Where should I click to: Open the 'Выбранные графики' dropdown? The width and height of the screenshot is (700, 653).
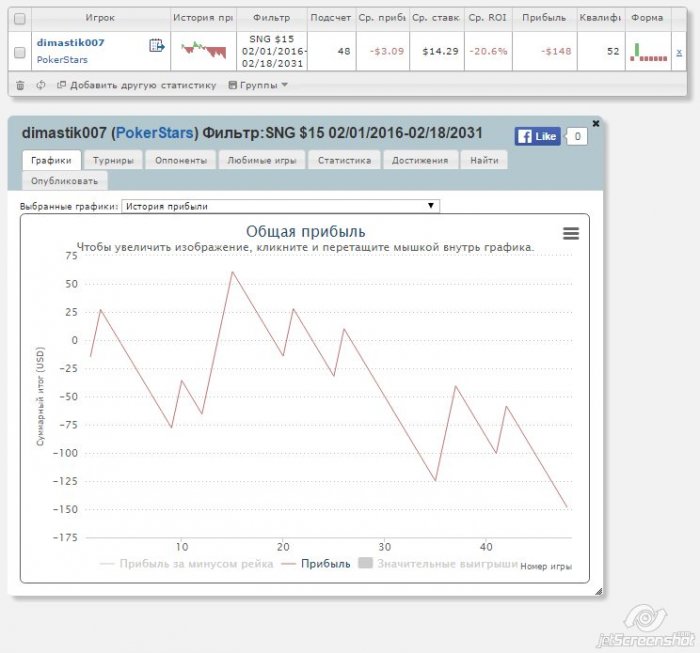[280, 206]
